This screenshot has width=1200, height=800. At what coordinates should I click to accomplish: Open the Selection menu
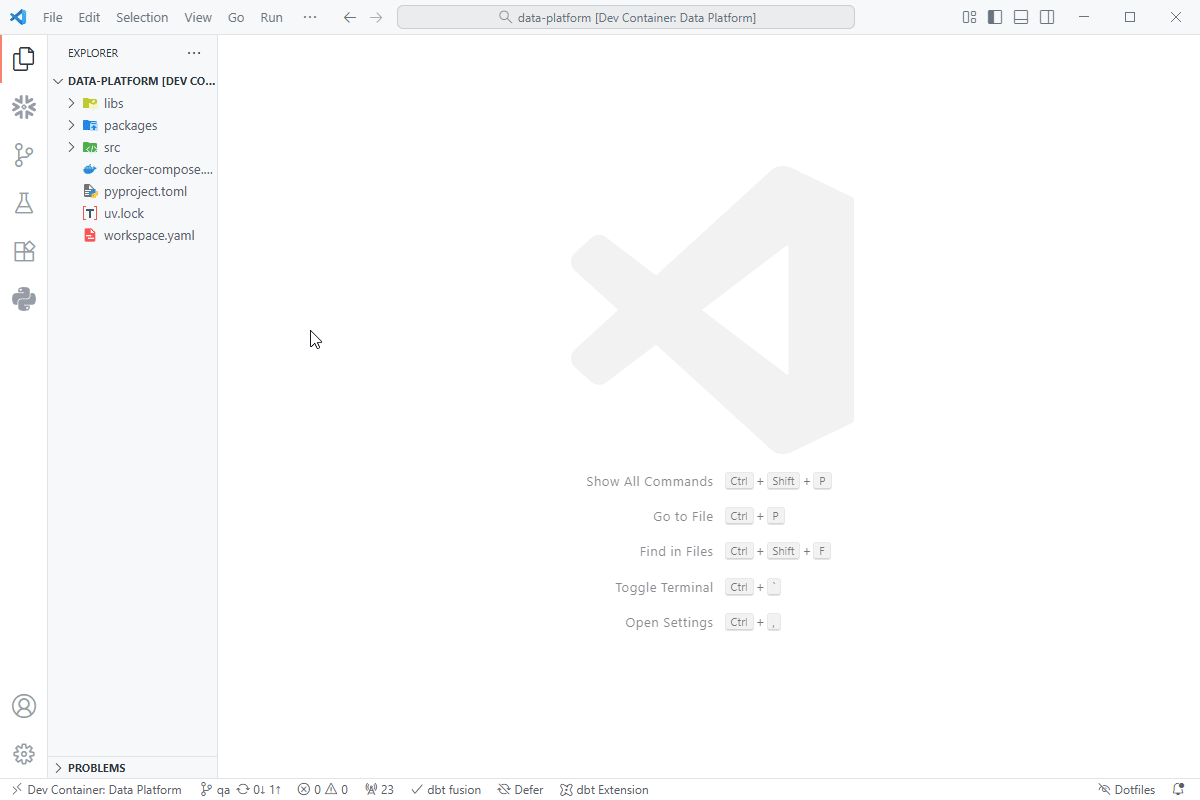click(142, 17)
